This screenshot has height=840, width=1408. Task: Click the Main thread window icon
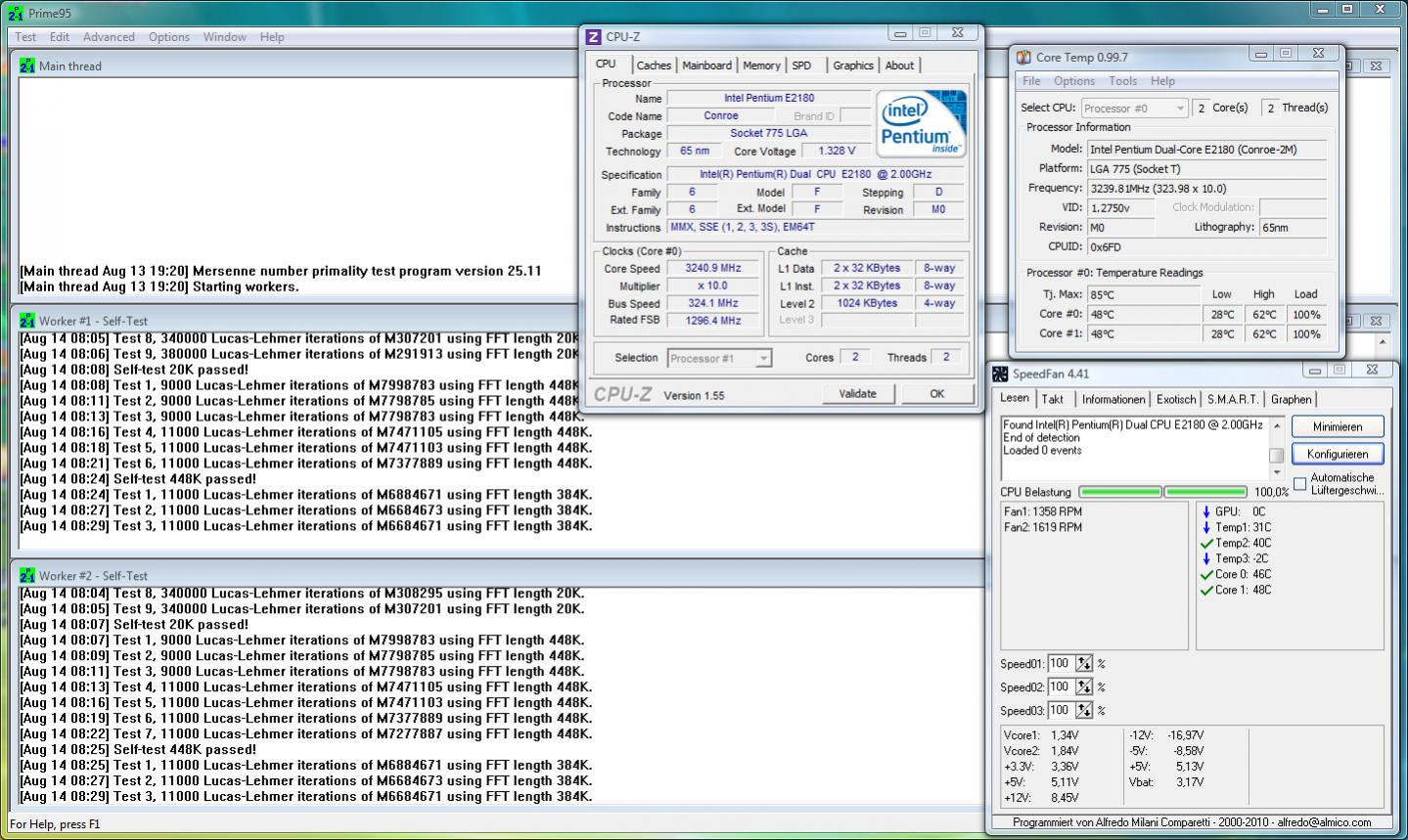(x=27, y=66)
